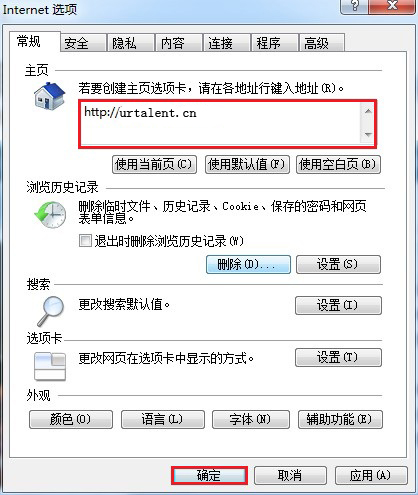Confirm with the 确定 button
The width and height of the screenshot is (418, 495).
point(209,475)
